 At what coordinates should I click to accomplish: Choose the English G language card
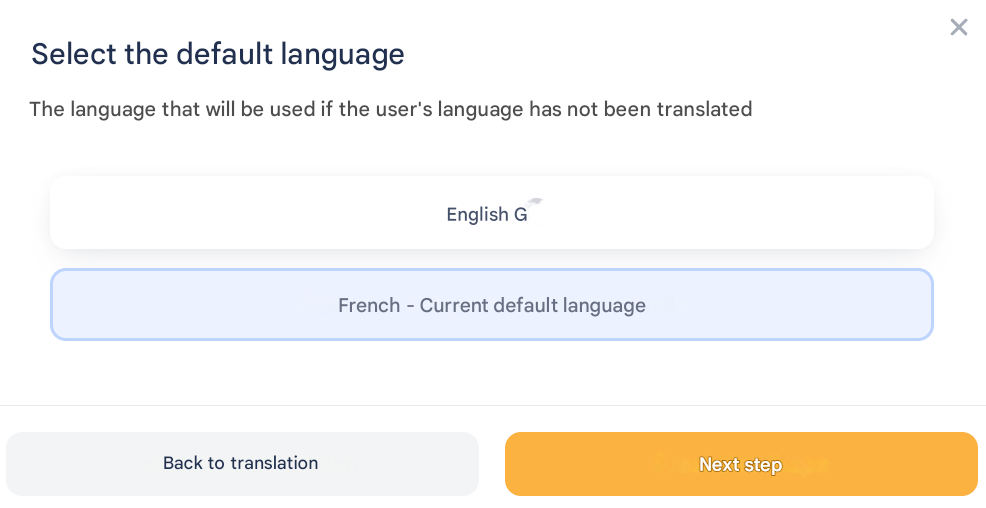point(300,213)
